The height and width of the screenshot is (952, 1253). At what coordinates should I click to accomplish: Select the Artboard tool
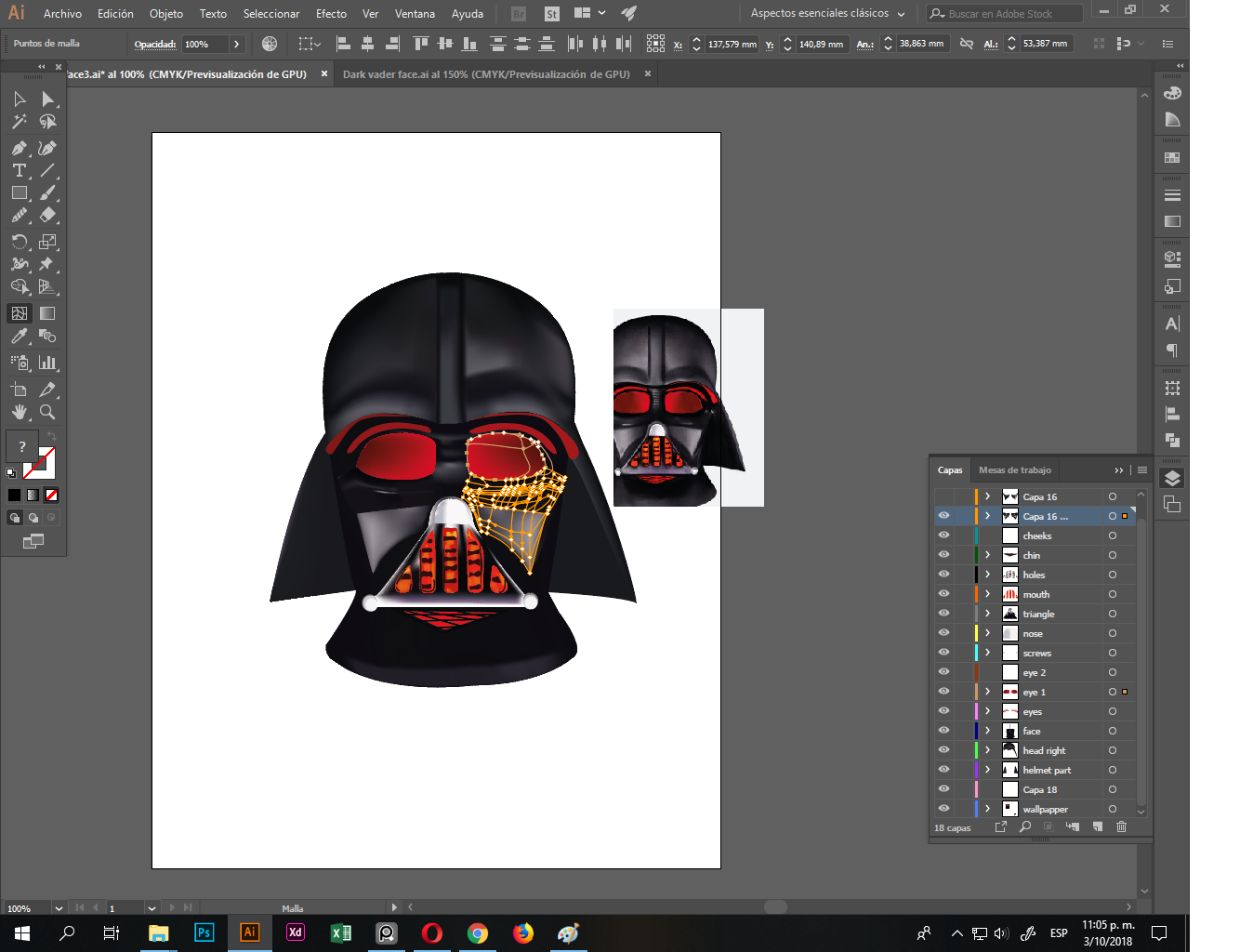point(20,390)
